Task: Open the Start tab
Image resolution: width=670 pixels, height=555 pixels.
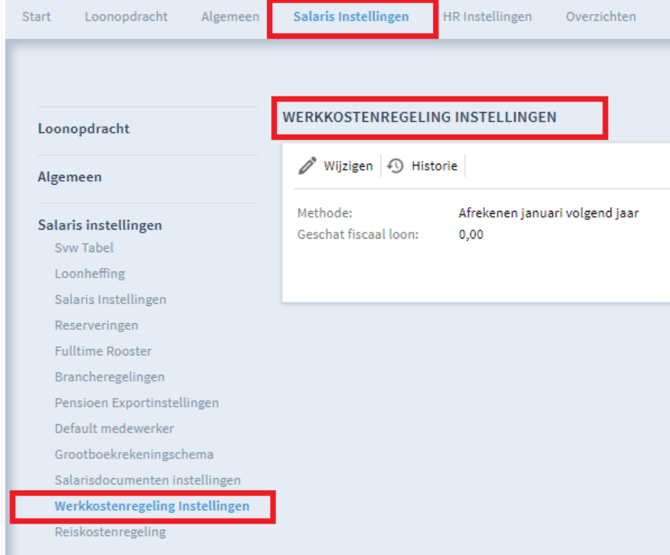Action: tap(36, 17)
